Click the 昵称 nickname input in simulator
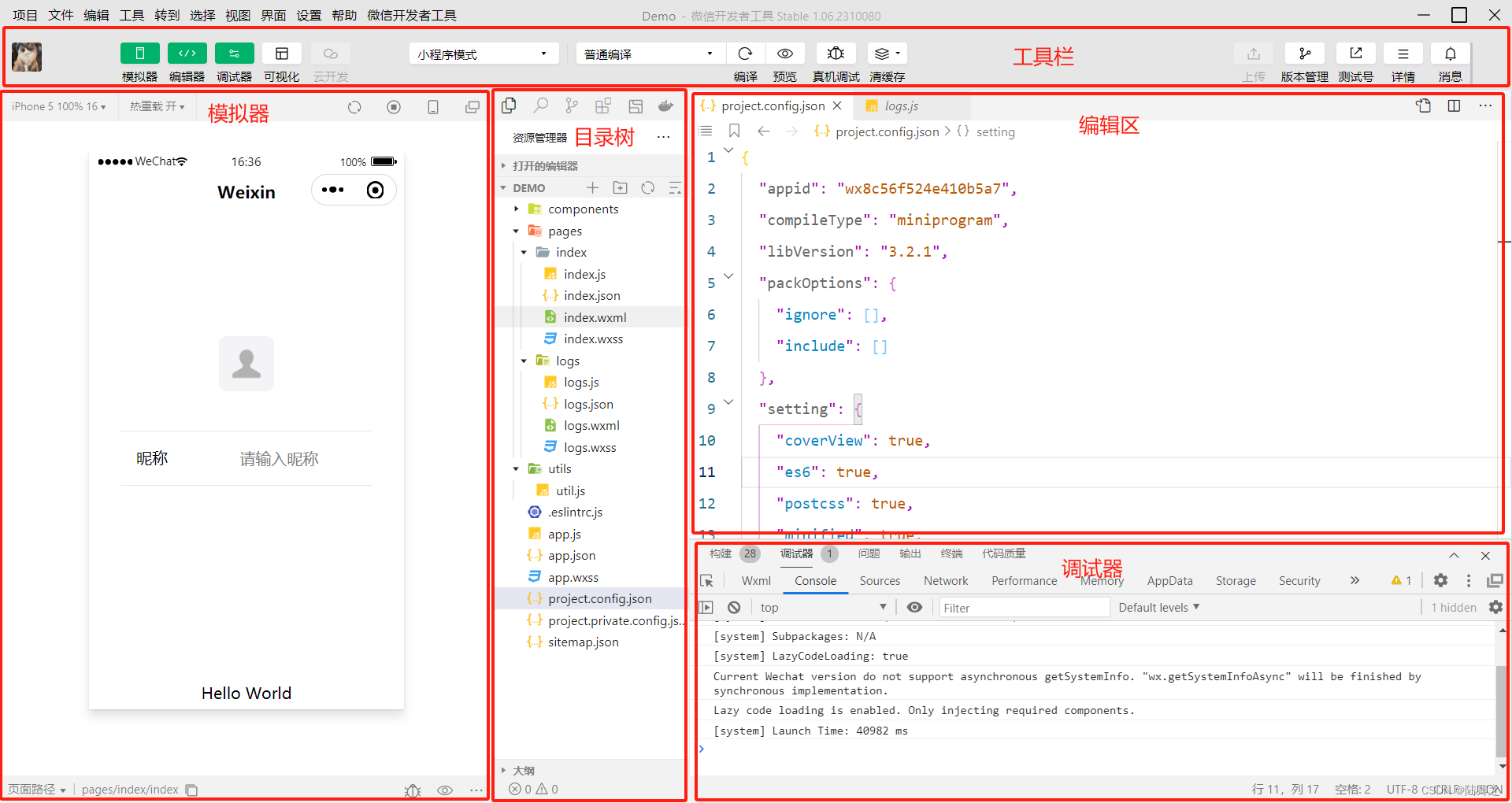This screenshot has width=1512, height=803. pos(280,458)
